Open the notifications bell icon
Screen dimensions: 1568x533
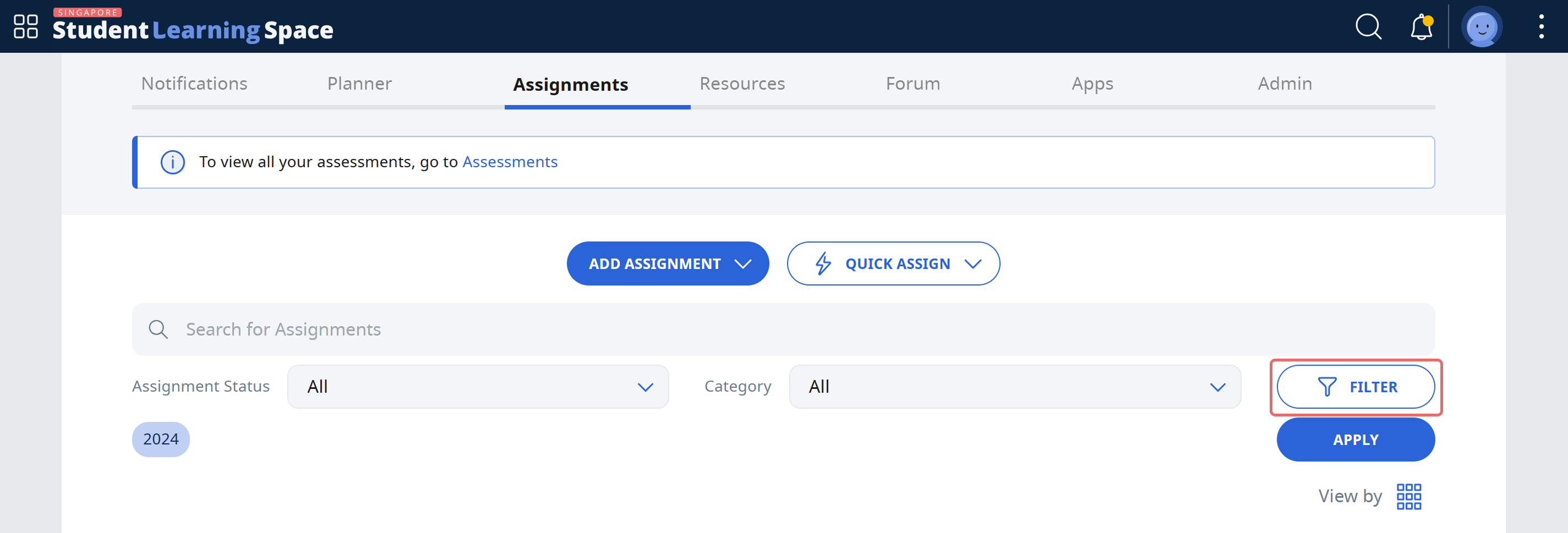point(1421,27)
